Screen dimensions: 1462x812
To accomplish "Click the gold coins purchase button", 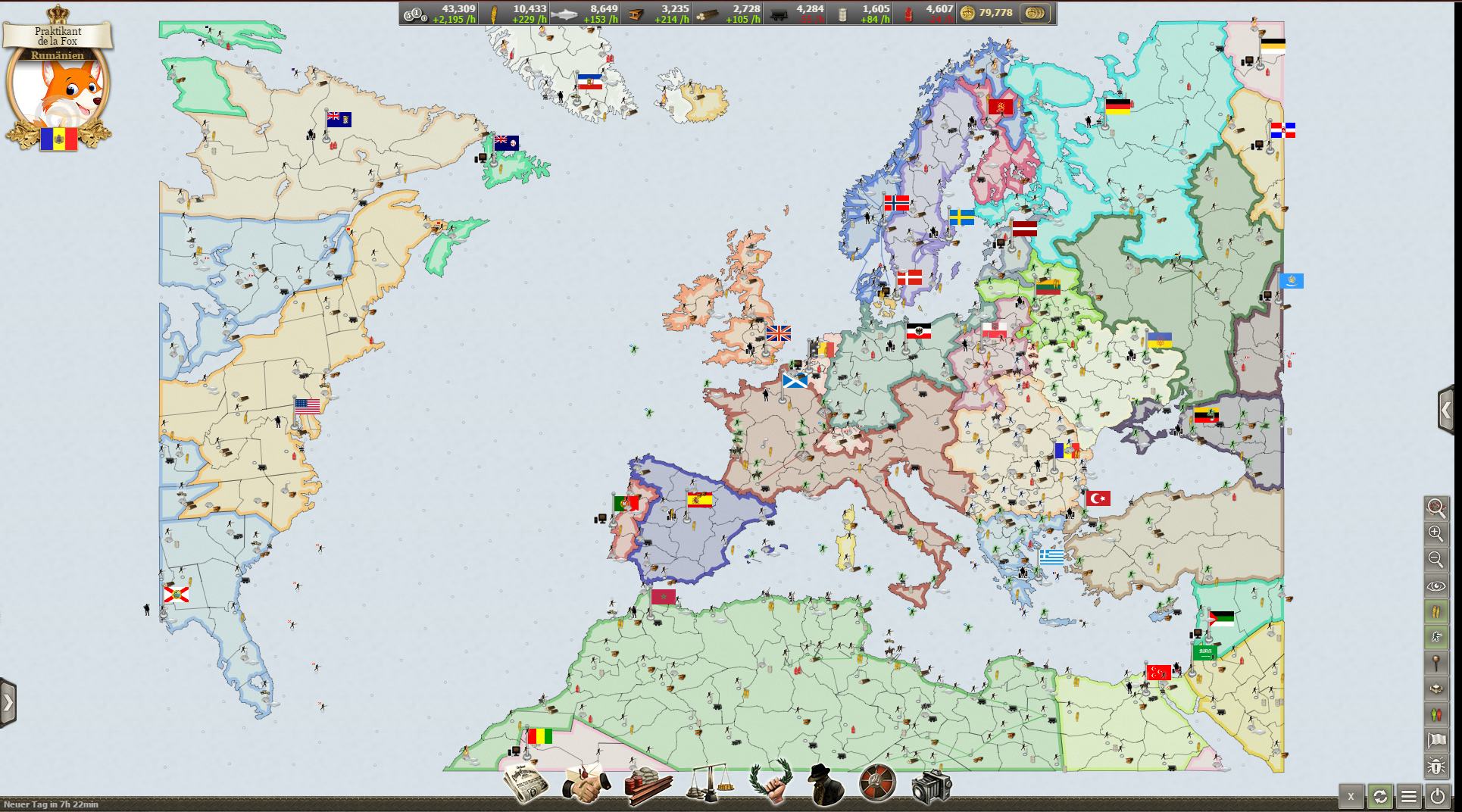I will [x=1035, y=14].
